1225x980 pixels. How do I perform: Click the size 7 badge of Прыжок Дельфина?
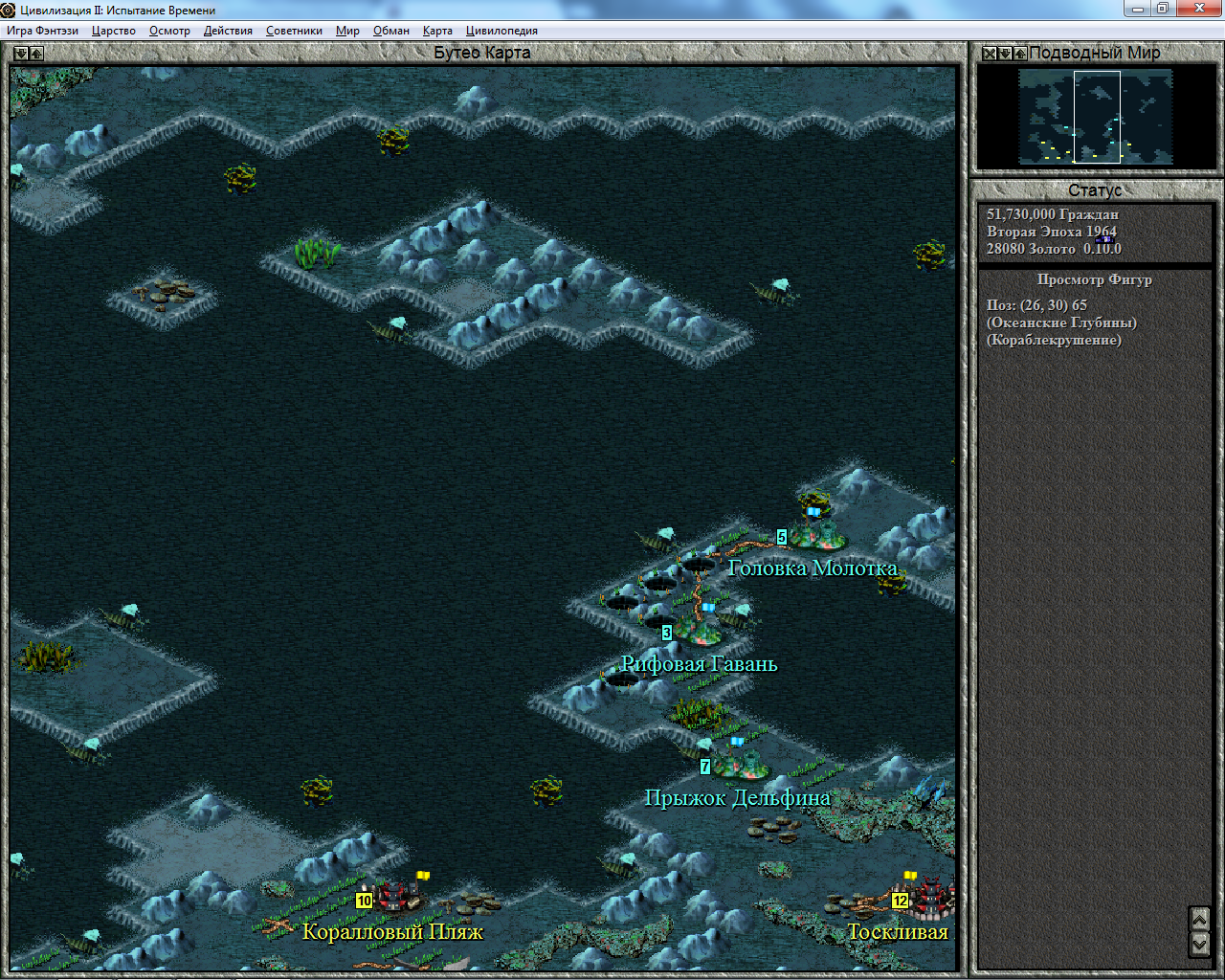click(705, 767)
